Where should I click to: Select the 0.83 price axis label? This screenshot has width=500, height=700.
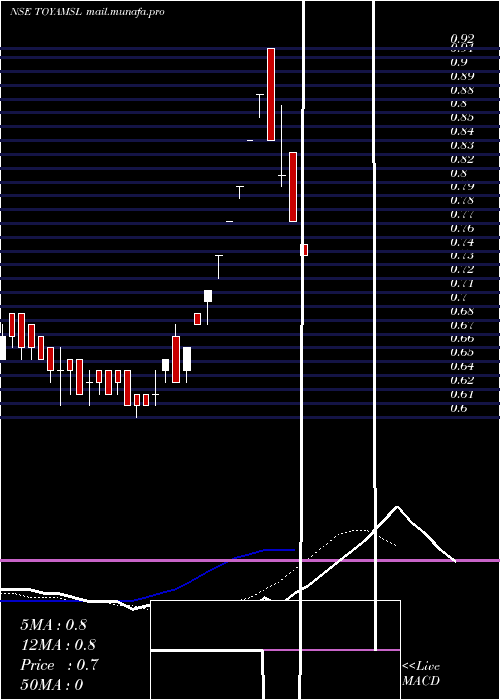[x=462, y=145]
